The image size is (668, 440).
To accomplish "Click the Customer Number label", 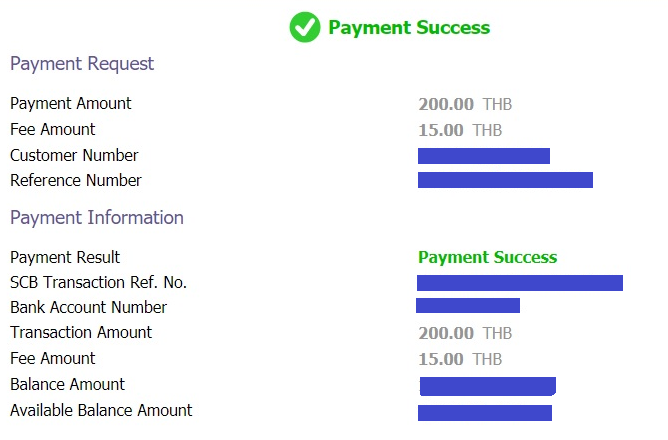I will click(x=74, y=155).
